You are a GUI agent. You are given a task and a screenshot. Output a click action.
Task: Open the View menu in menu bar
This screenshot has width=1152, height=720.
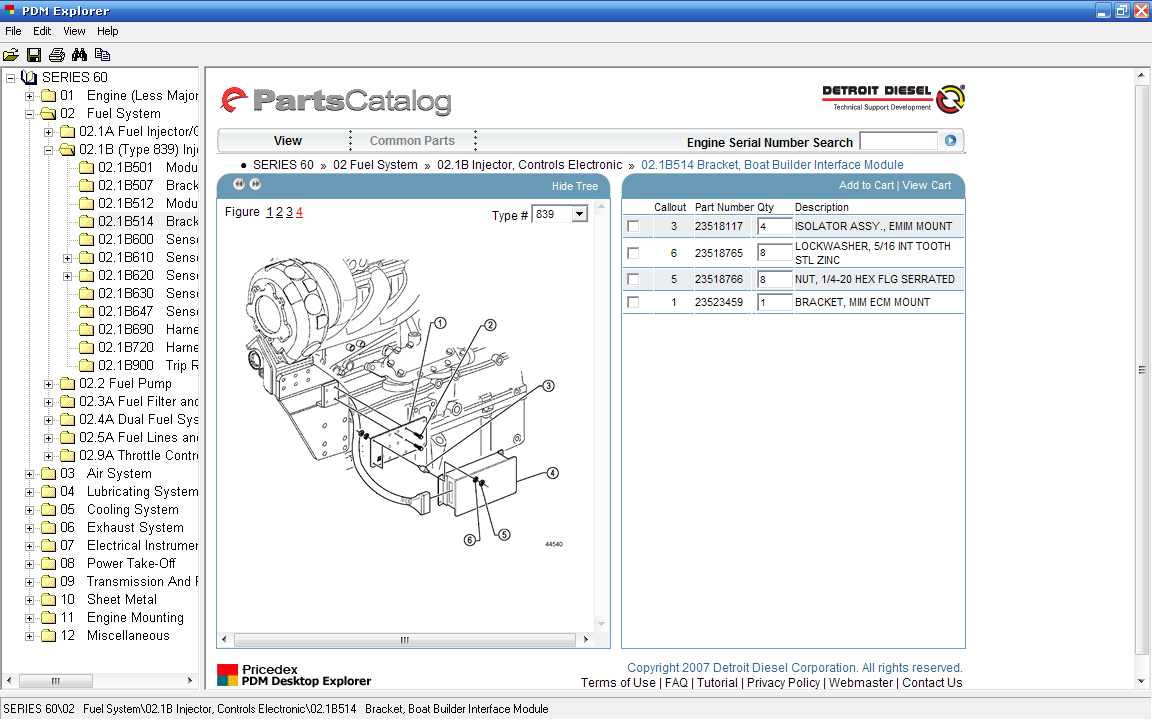click(x=74, y=31)
